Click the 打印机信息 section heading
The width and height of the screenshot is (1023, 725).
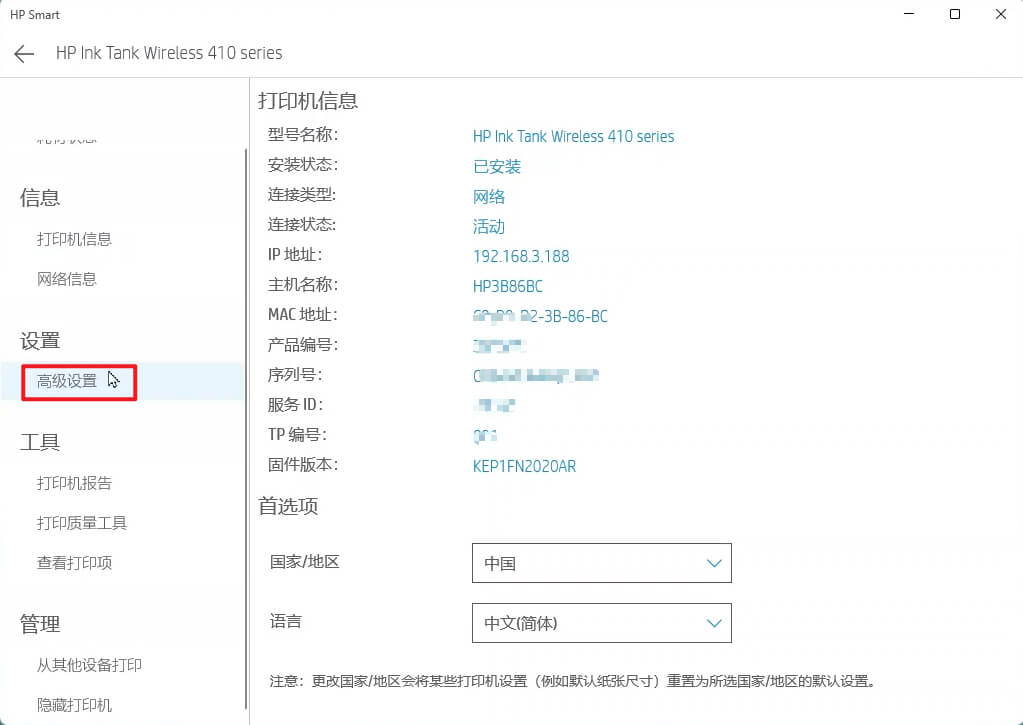308,100
